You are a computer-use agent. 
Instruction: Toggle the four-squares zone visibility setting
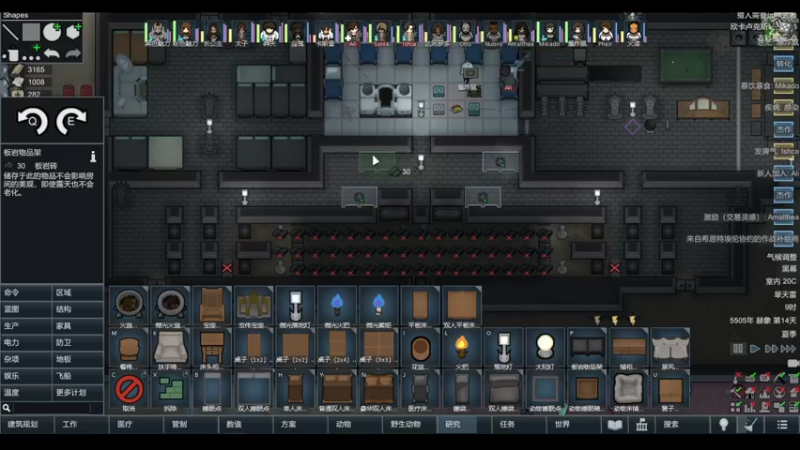point(736,407)
